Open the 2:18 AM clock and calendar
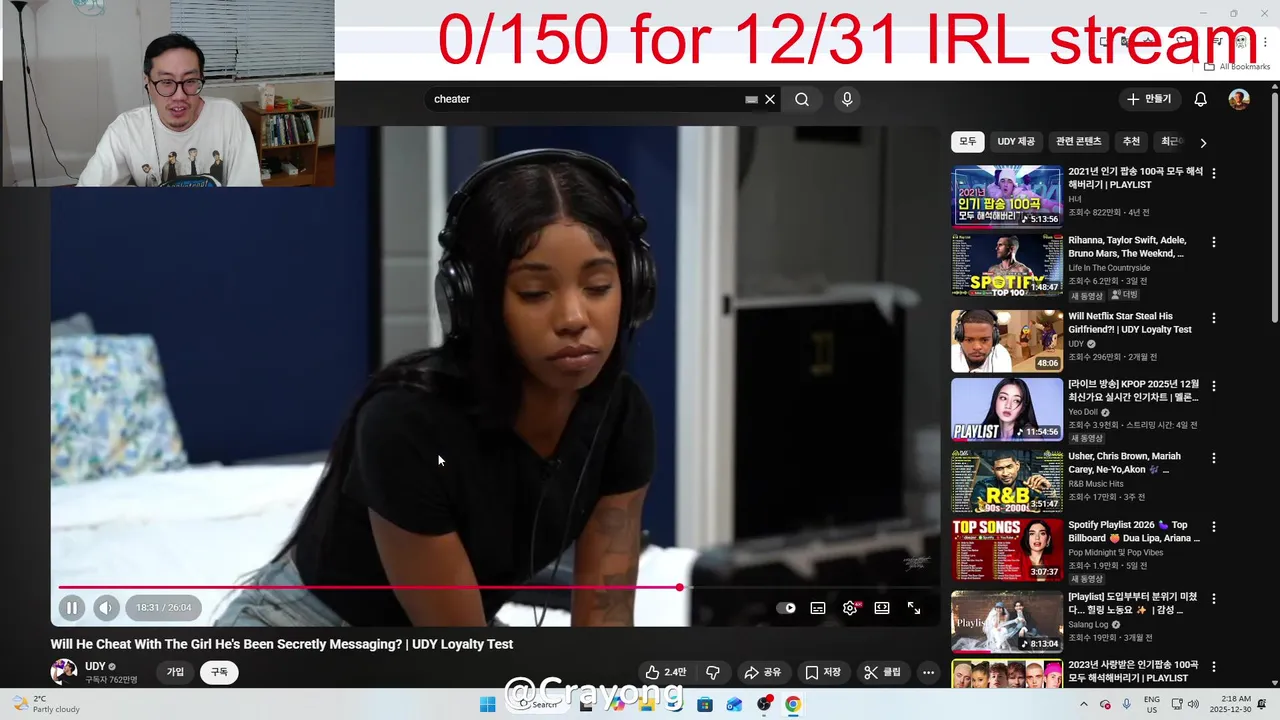The height and width of the screenshot is (720, 1280). (1232, 704)
